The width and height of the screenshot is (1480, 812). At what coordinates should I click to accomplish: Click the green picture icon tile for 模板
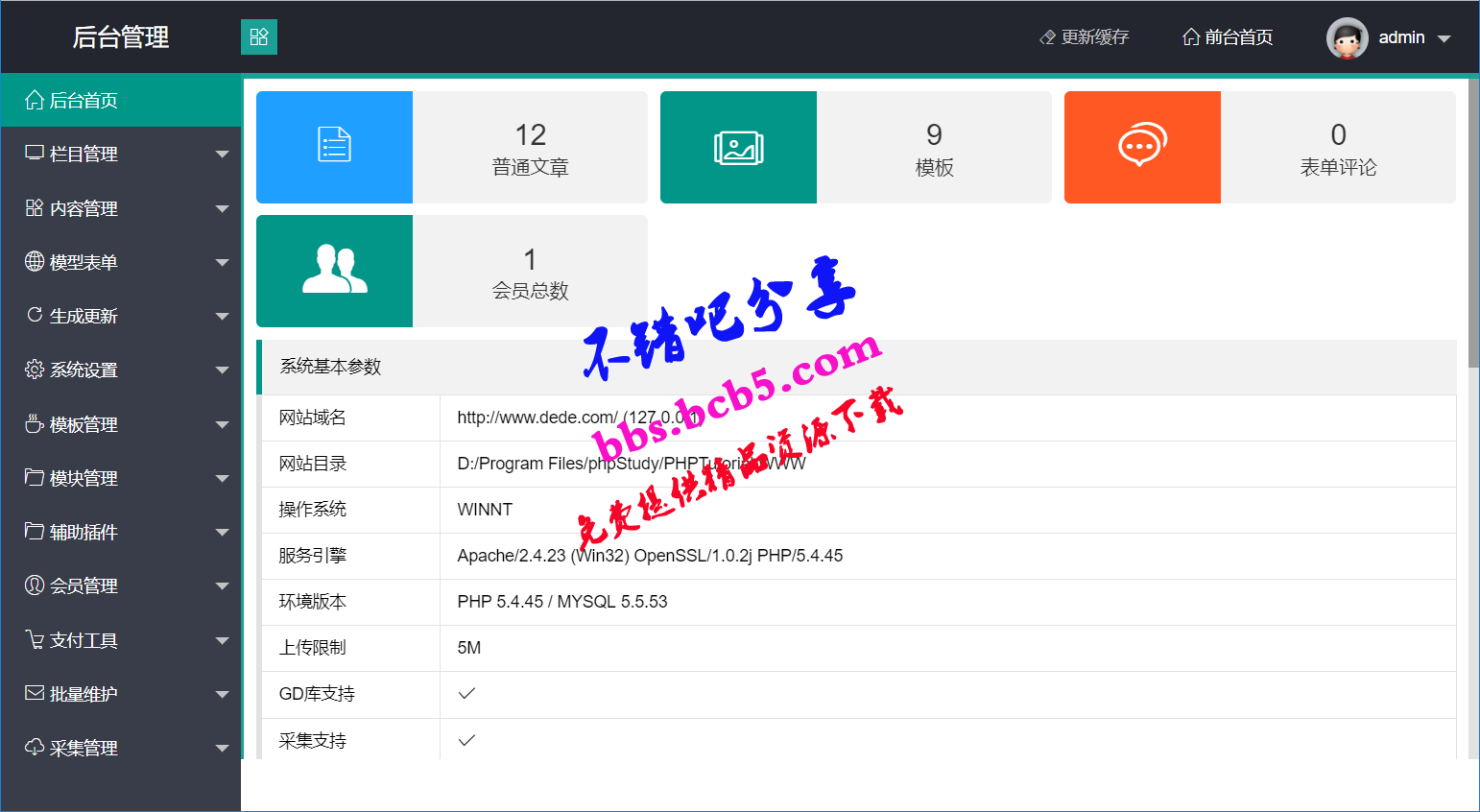click(x=738, y=147)
